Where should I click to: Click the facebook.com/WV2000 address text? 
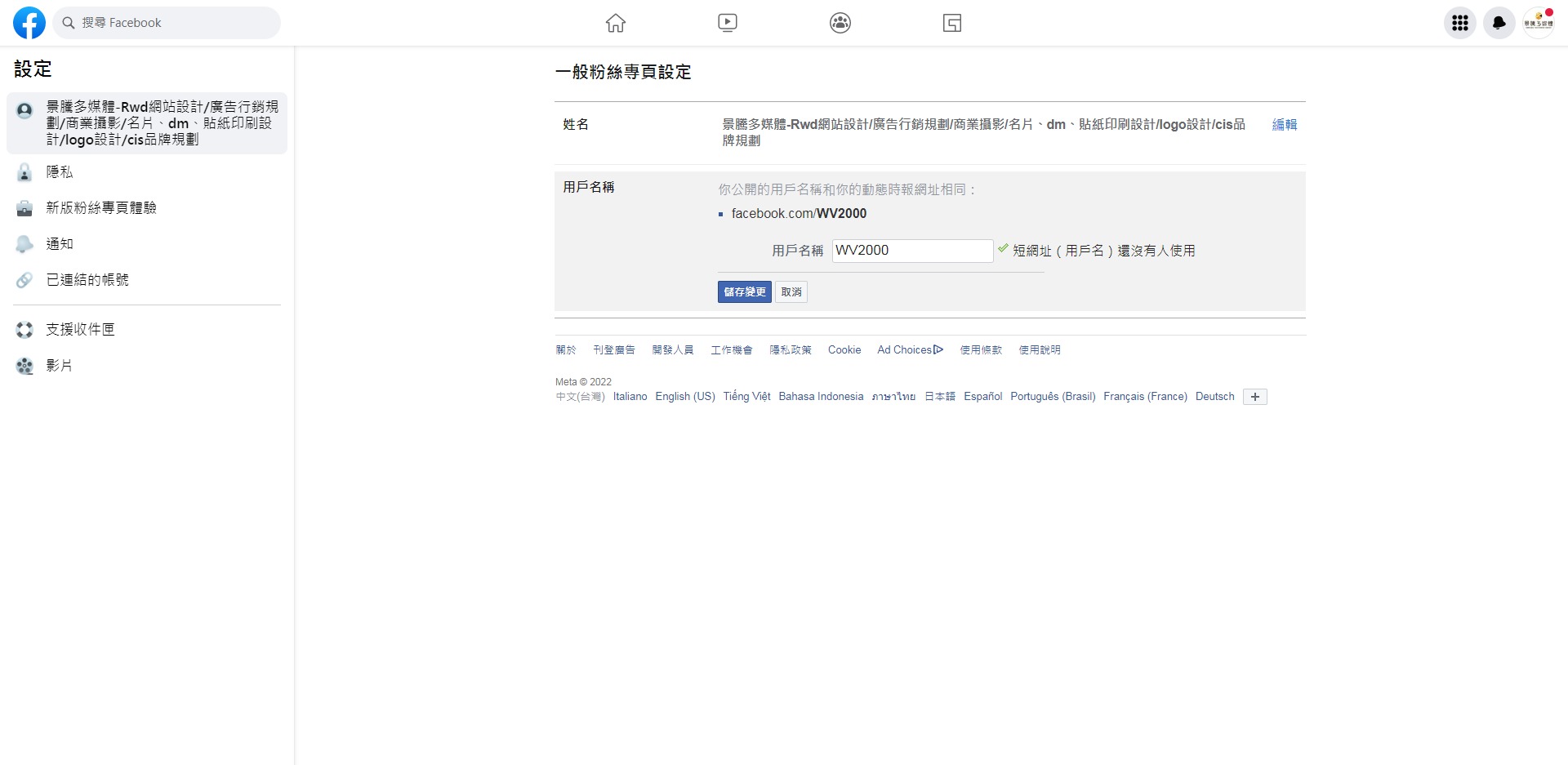[x=799, y=214]
